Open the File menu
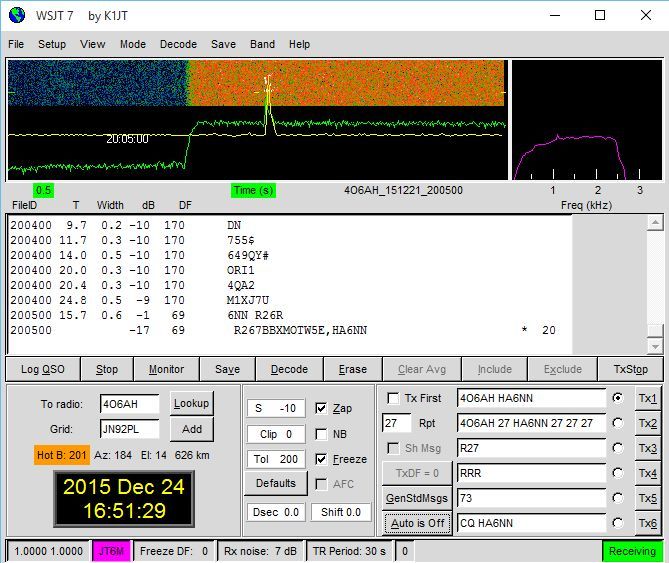The image size is (669, 563). click(16, 44)
